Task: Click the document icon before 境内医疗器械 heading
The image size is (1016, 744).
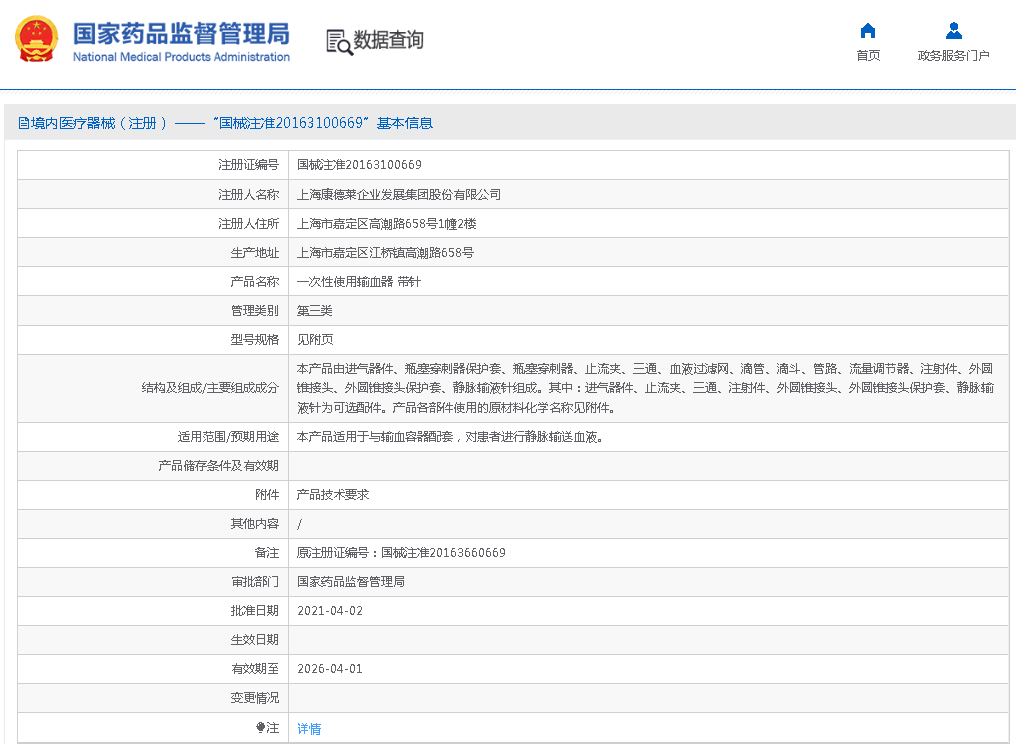Action: click(23, 123)
